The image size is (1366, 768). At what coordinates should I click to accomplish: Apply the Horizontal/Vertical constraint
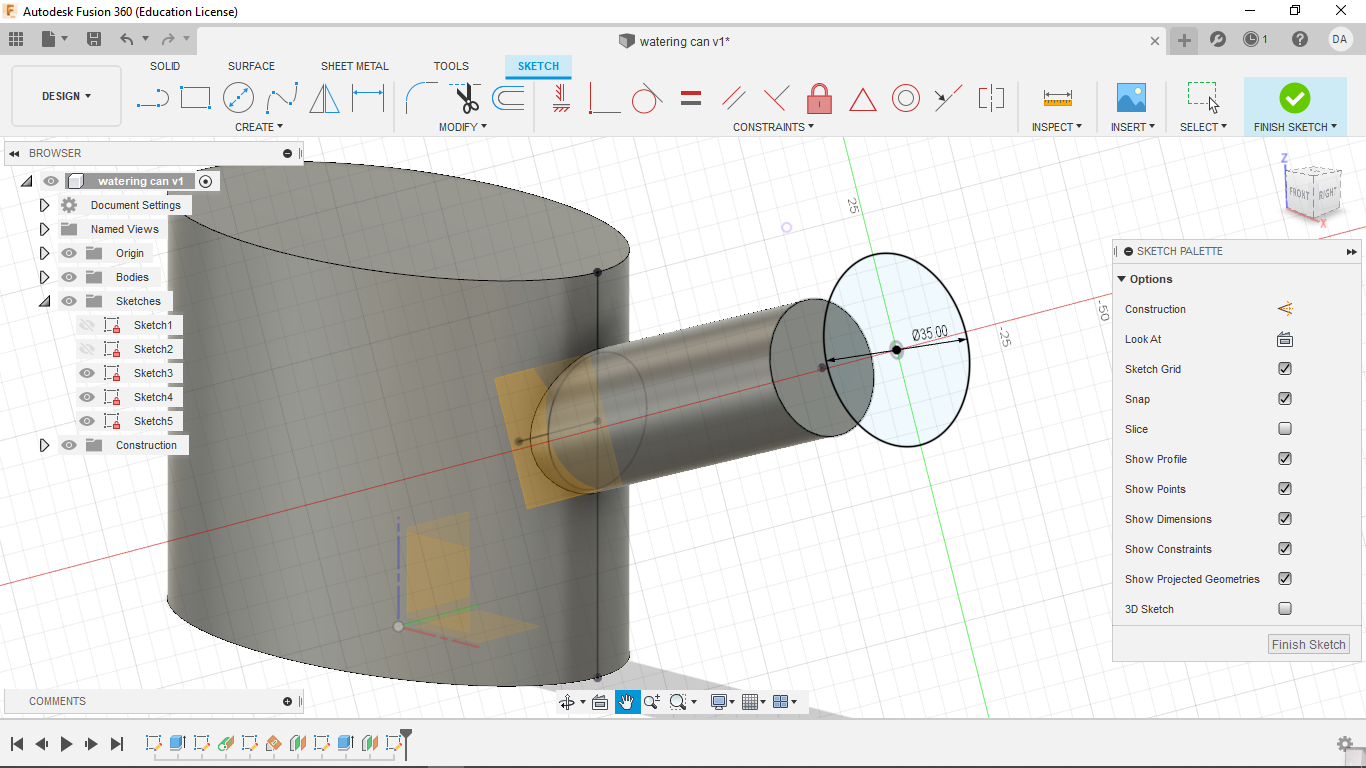click(x=561, y=98)
